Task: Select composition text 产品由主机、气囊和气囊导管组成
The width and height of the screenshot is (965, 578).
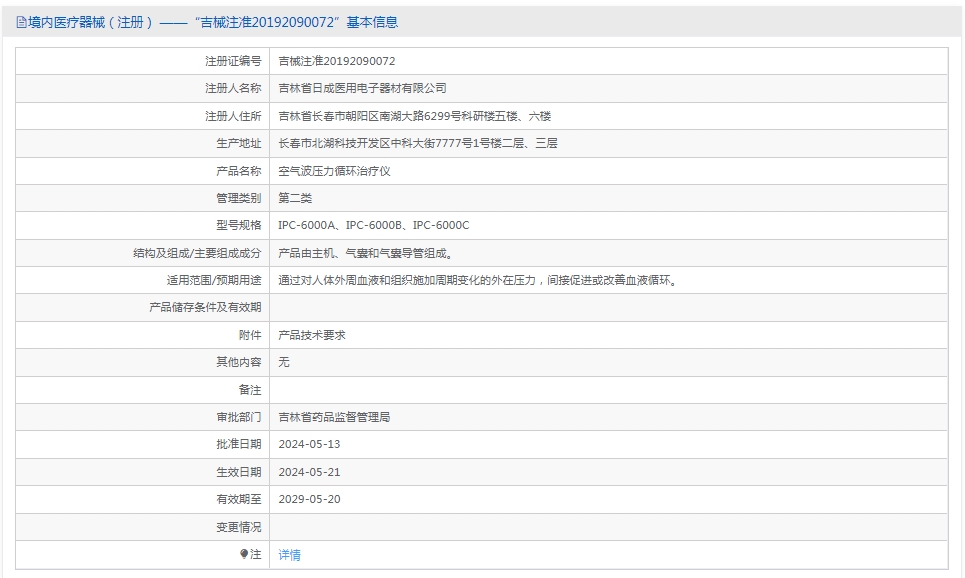Action: tap(366, 252)
